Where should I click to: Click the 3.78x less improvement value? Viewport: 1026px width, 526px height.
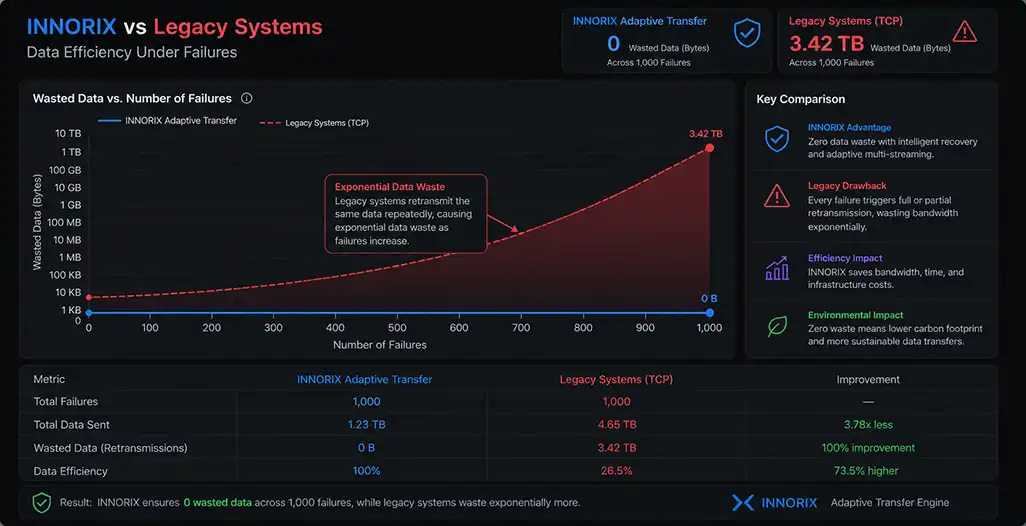(868, 425)
